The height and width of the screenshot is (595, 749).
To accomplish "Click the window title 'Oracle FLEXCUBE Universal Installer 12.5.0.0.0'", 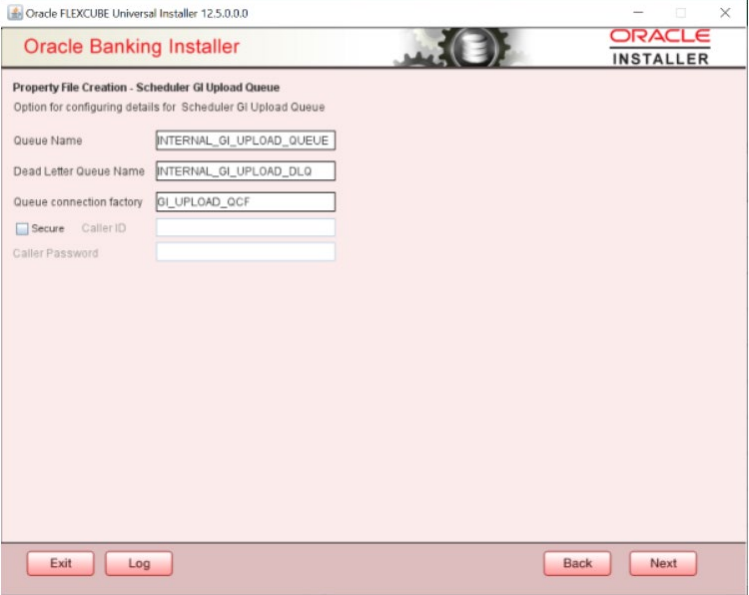I will (x=137, y=13).
